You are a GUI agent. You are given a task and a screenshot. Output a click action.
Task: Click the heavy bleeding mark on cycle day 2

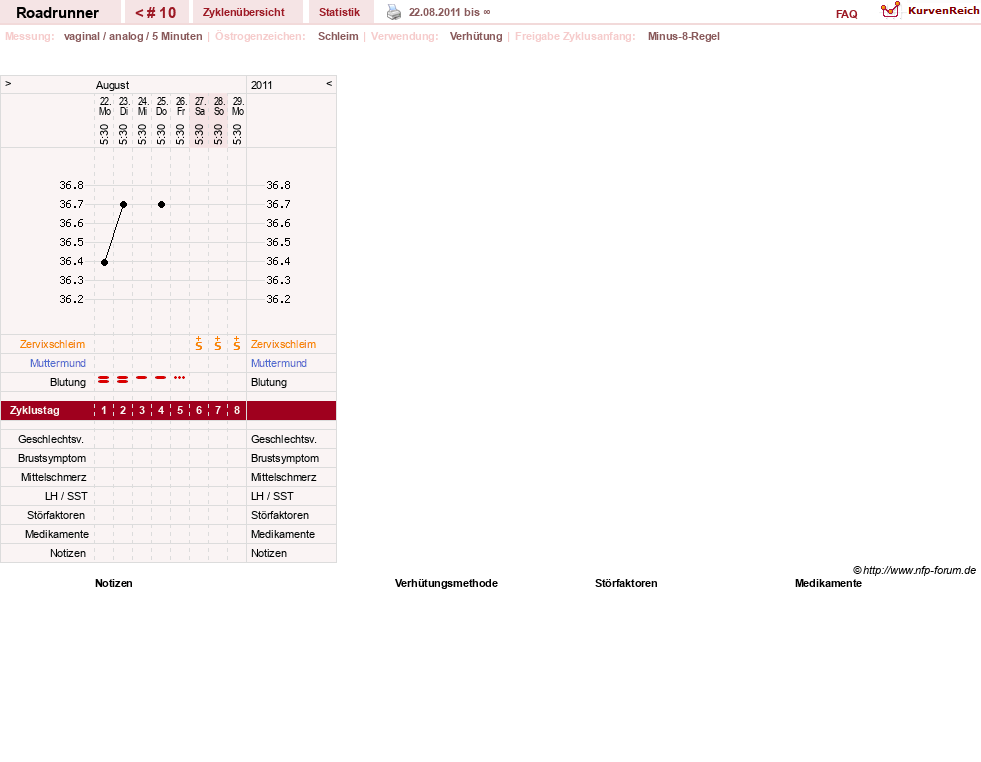[123, 380]
